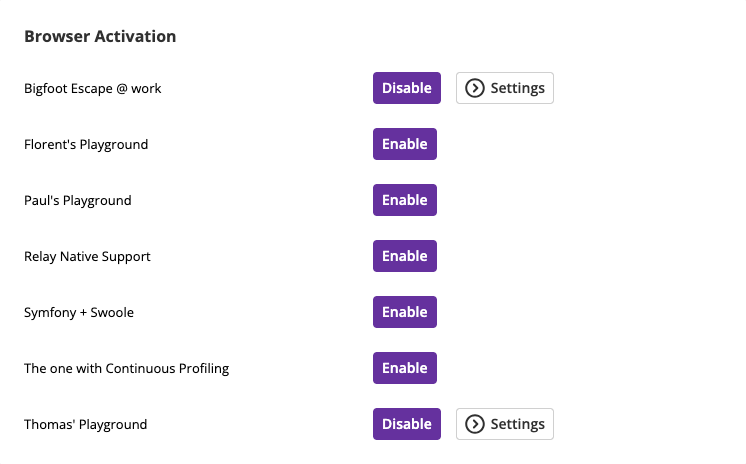The image size is (746, 464).
Task: Enable Symfony + Swoole activation
Action: (405, 312)
